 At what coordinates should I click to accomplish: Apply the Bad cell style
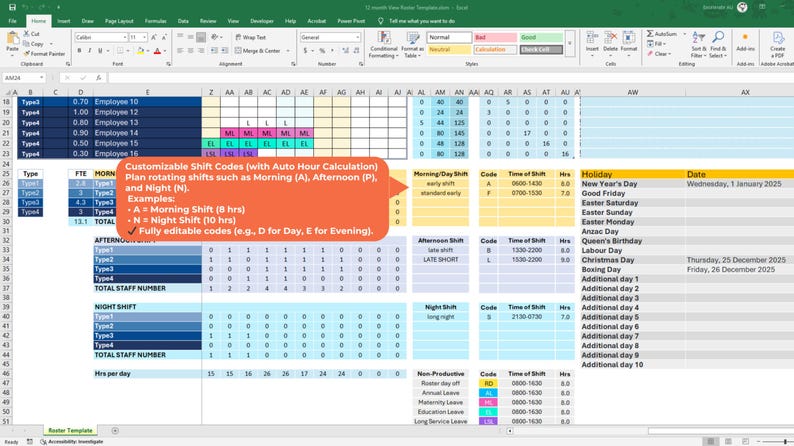pos(495,37)
